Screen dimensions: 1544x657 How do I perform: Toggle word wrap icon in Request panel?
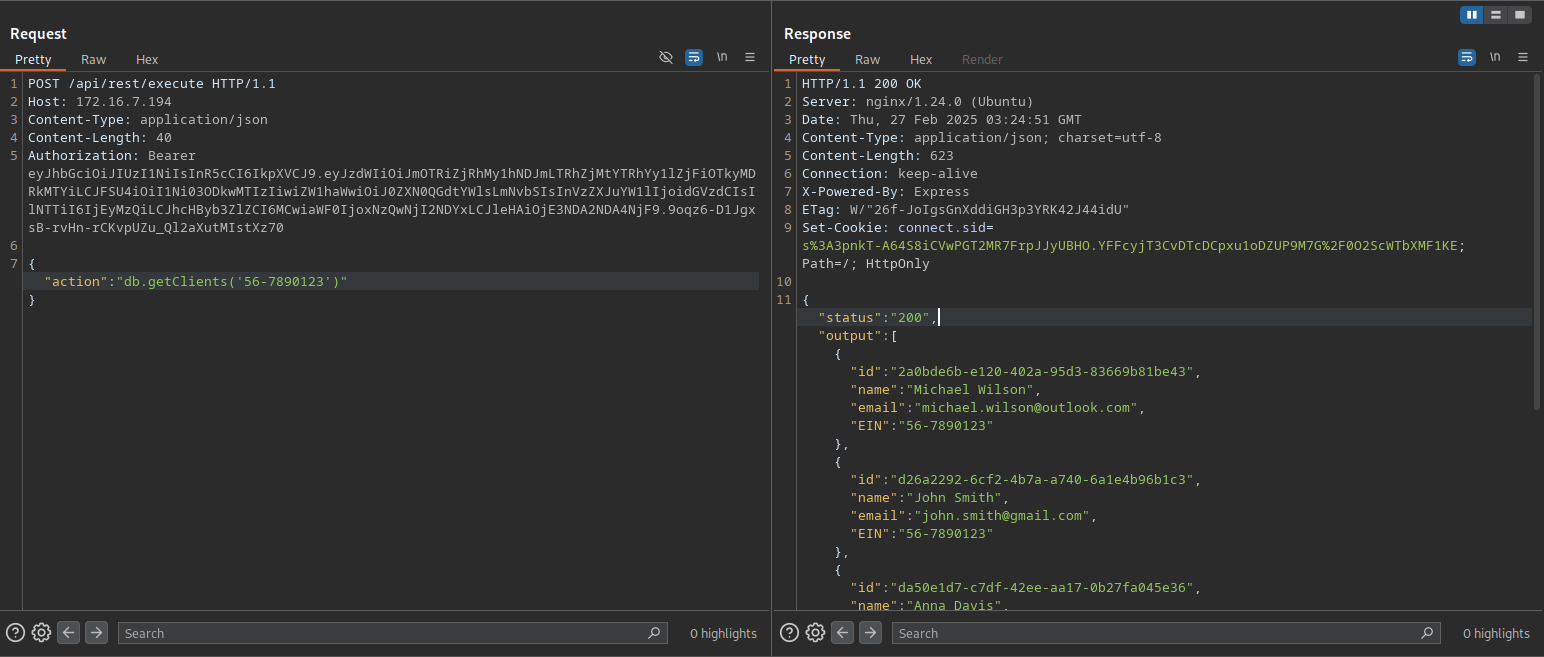click(694, 58)
